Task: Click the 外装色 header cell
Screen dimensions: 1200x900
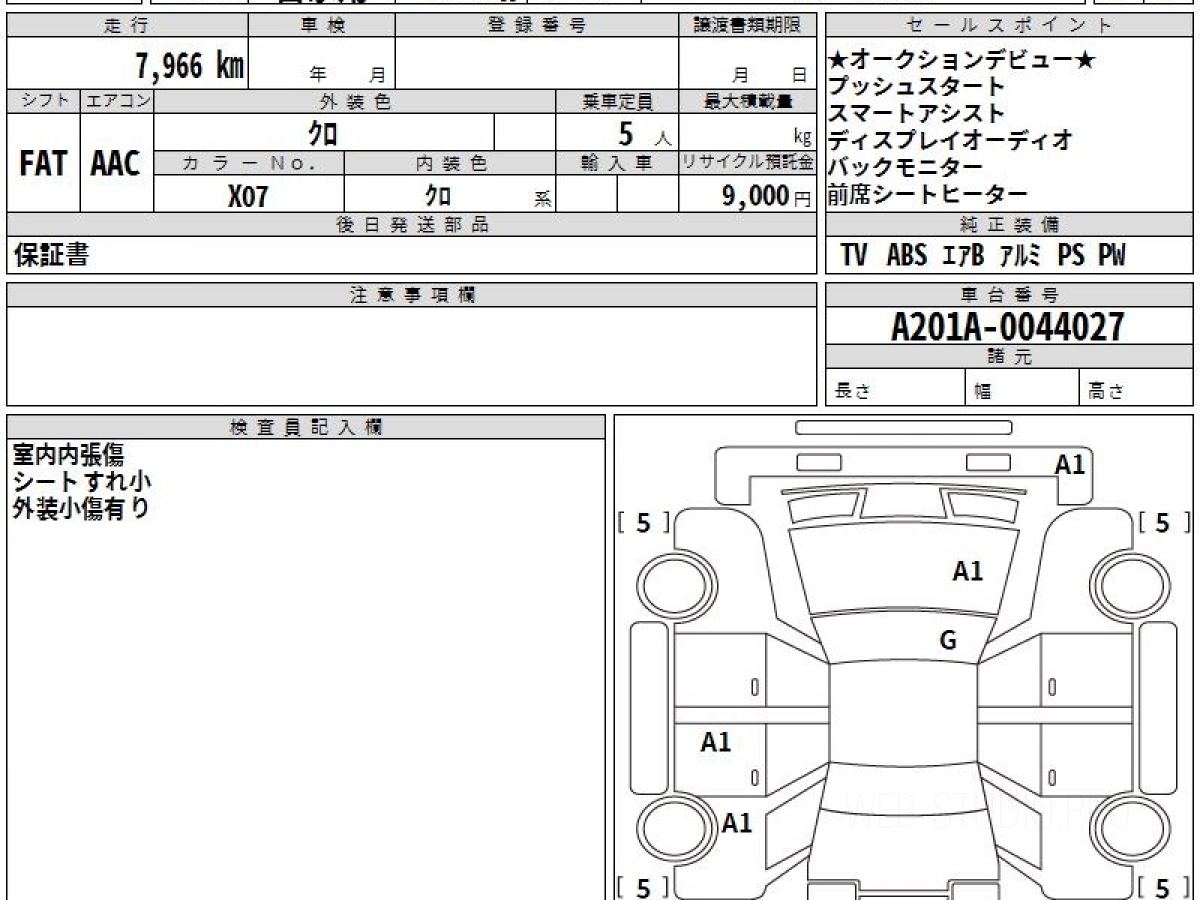Action: coord(355,101)
